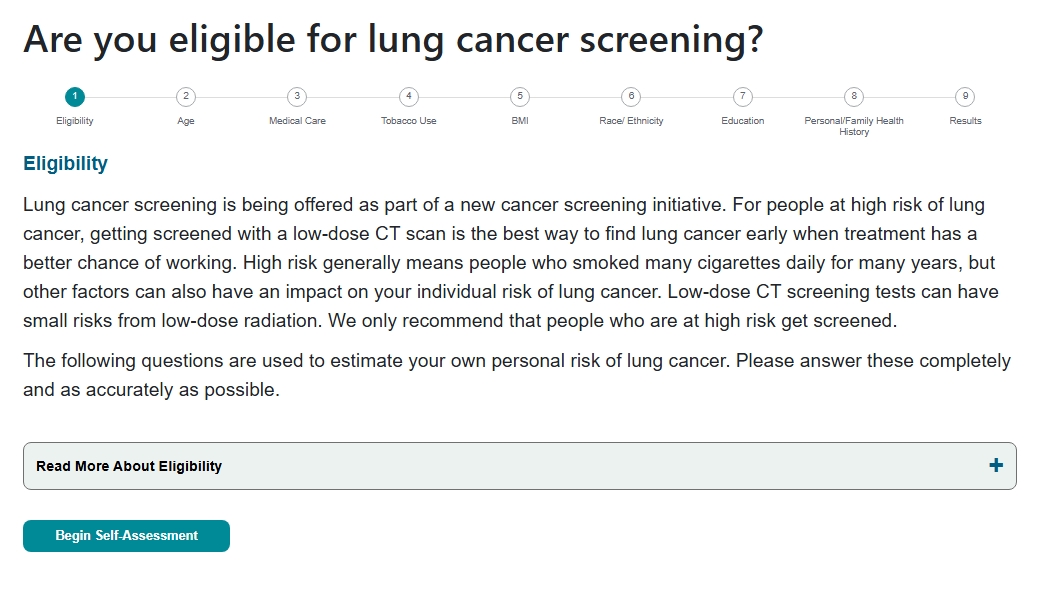Expand plus icon for Read More
Image resolution: width=1048 pixels, height=606 pixels.
pyautogui.click(x=995, y=466)
